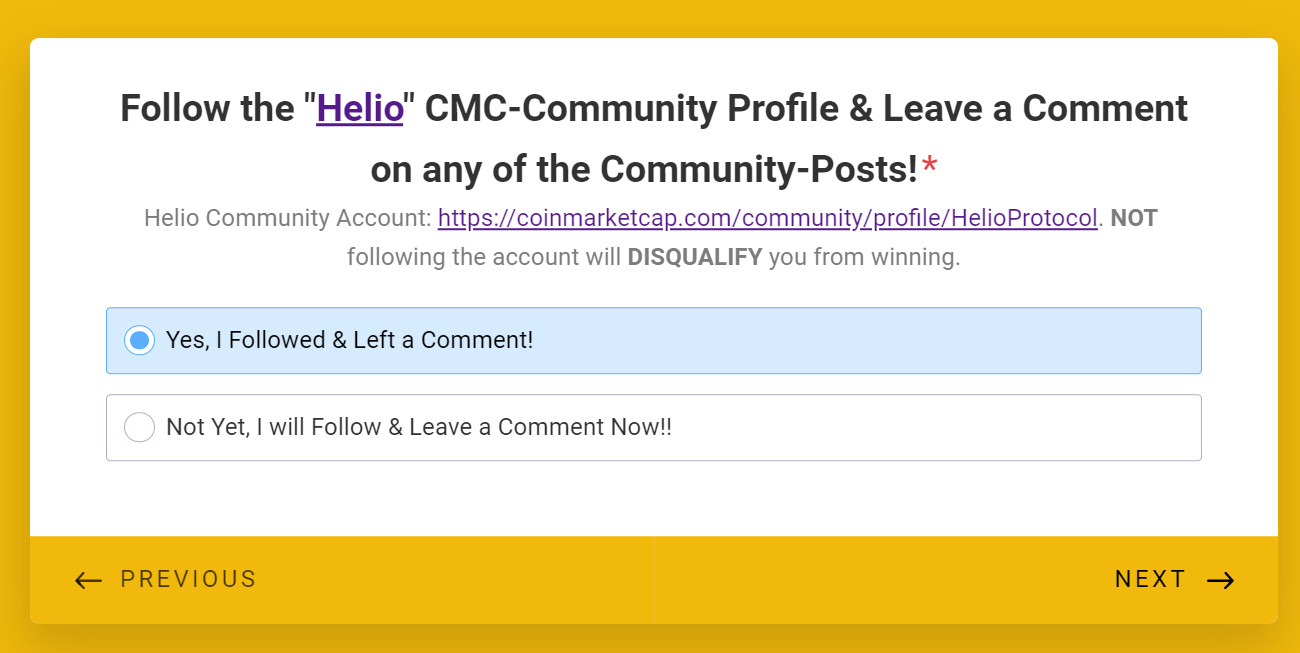Select the "Yes, I Followed" radio circle
Viewport: 1300px width, 653px height.
[x=140, y=340]
